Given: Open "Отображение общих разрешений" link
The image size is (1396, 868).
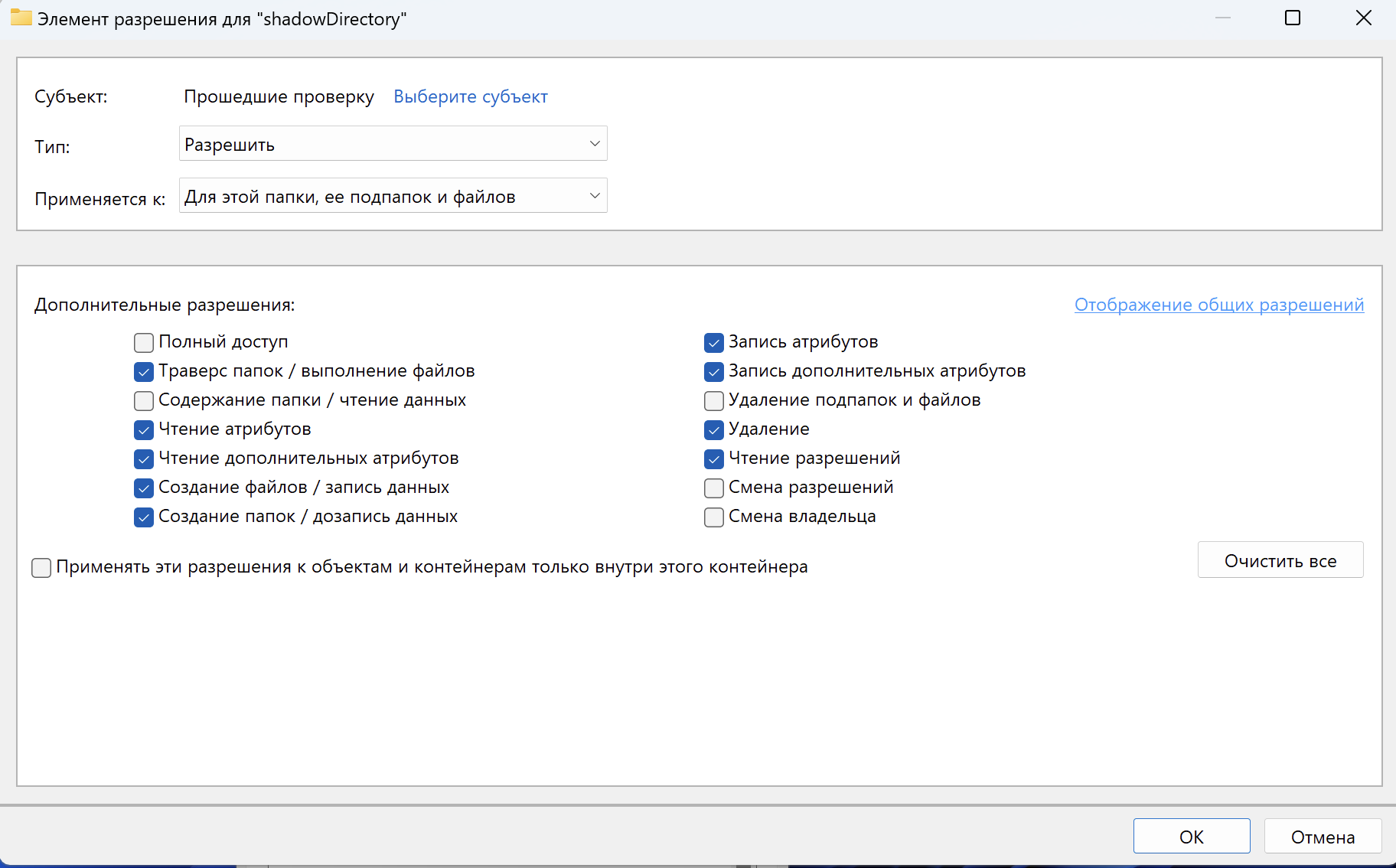Looking at the screenshot, I should pos(1218,305).
